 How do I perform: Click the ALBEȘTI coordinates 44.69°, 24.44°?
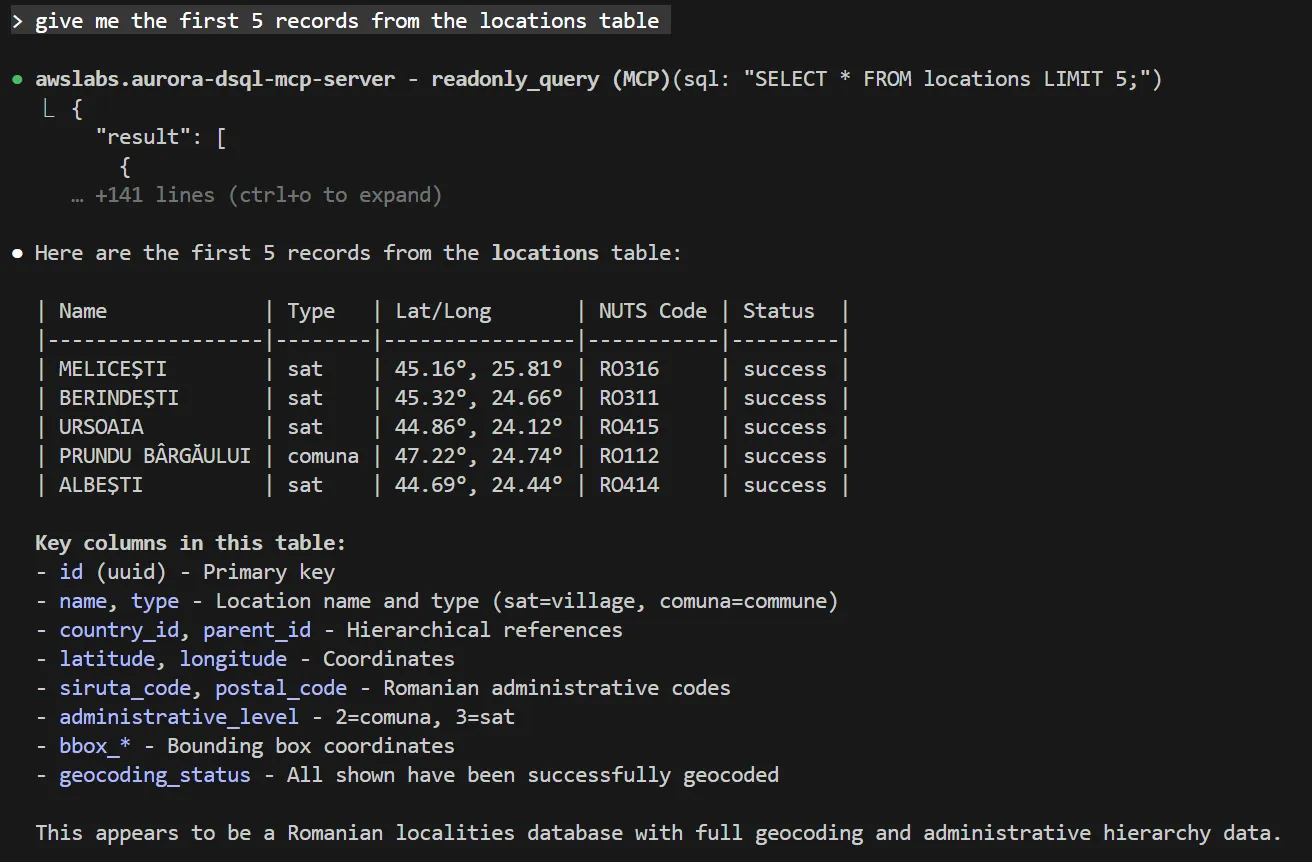pyautogui.click(x=478, y=485)
